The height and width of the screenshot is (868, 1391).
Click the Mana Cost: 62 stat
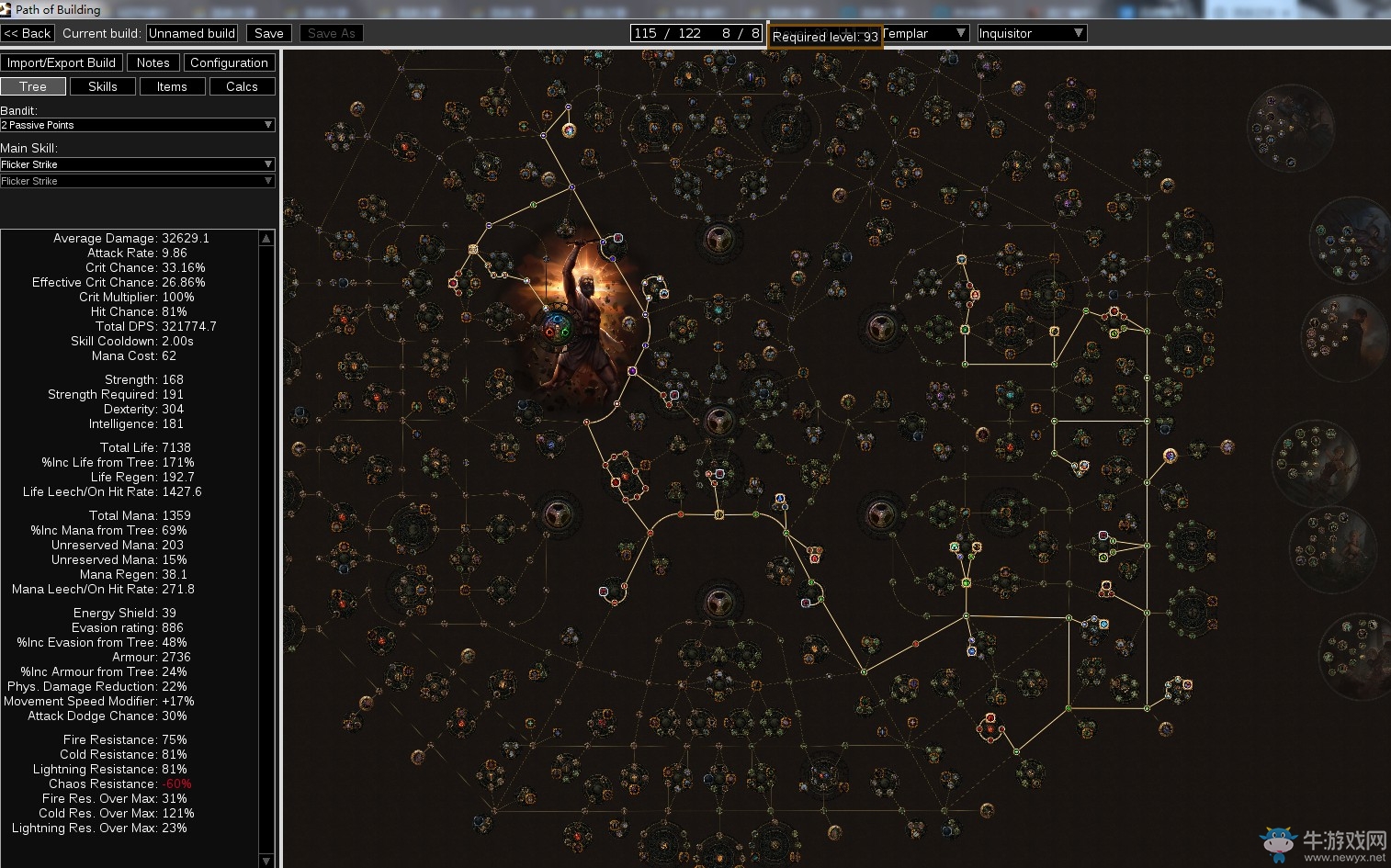(x=134, y=355)
